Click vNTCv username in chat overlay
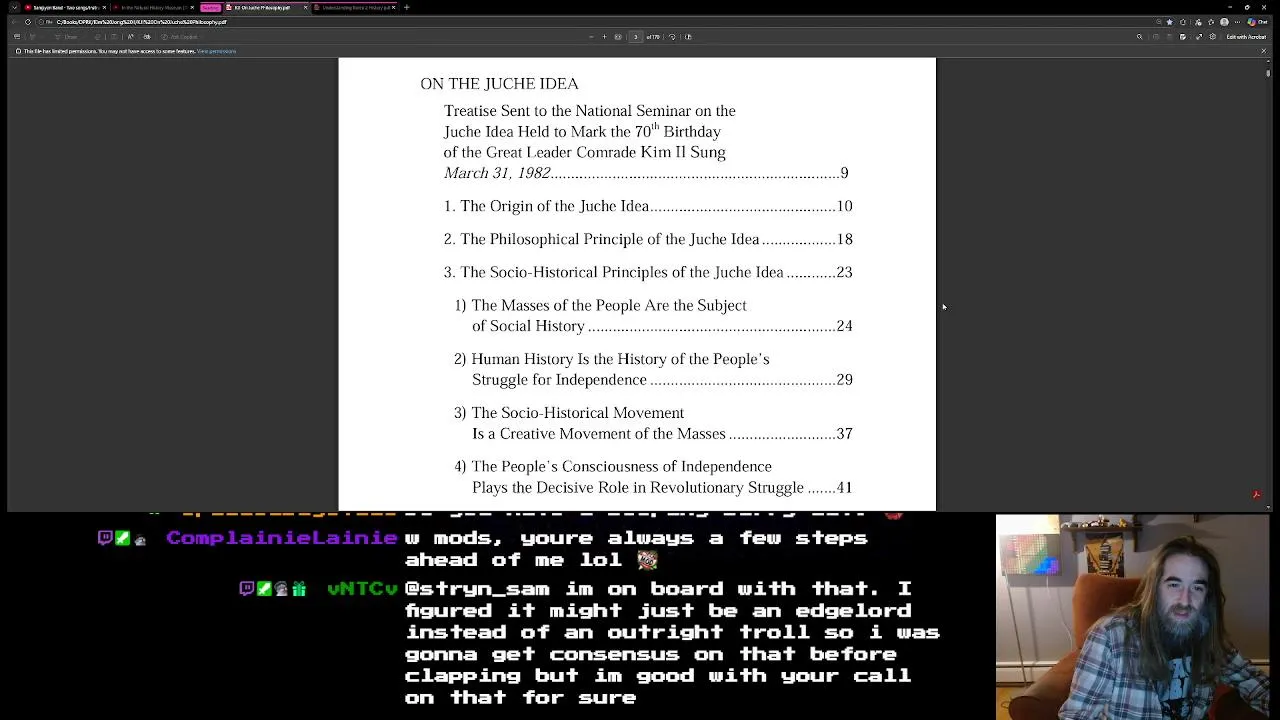Image resolution: width=1280 pixels, height=720 pixels. tap(362, 589)
